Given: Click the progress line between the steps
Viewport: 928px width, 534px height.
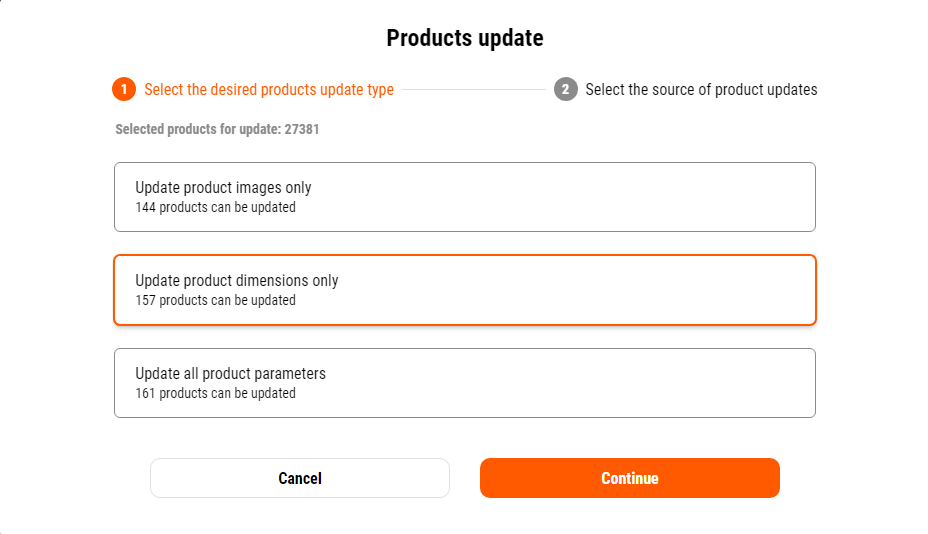Looking at the screenshot, I should point(474,90).
